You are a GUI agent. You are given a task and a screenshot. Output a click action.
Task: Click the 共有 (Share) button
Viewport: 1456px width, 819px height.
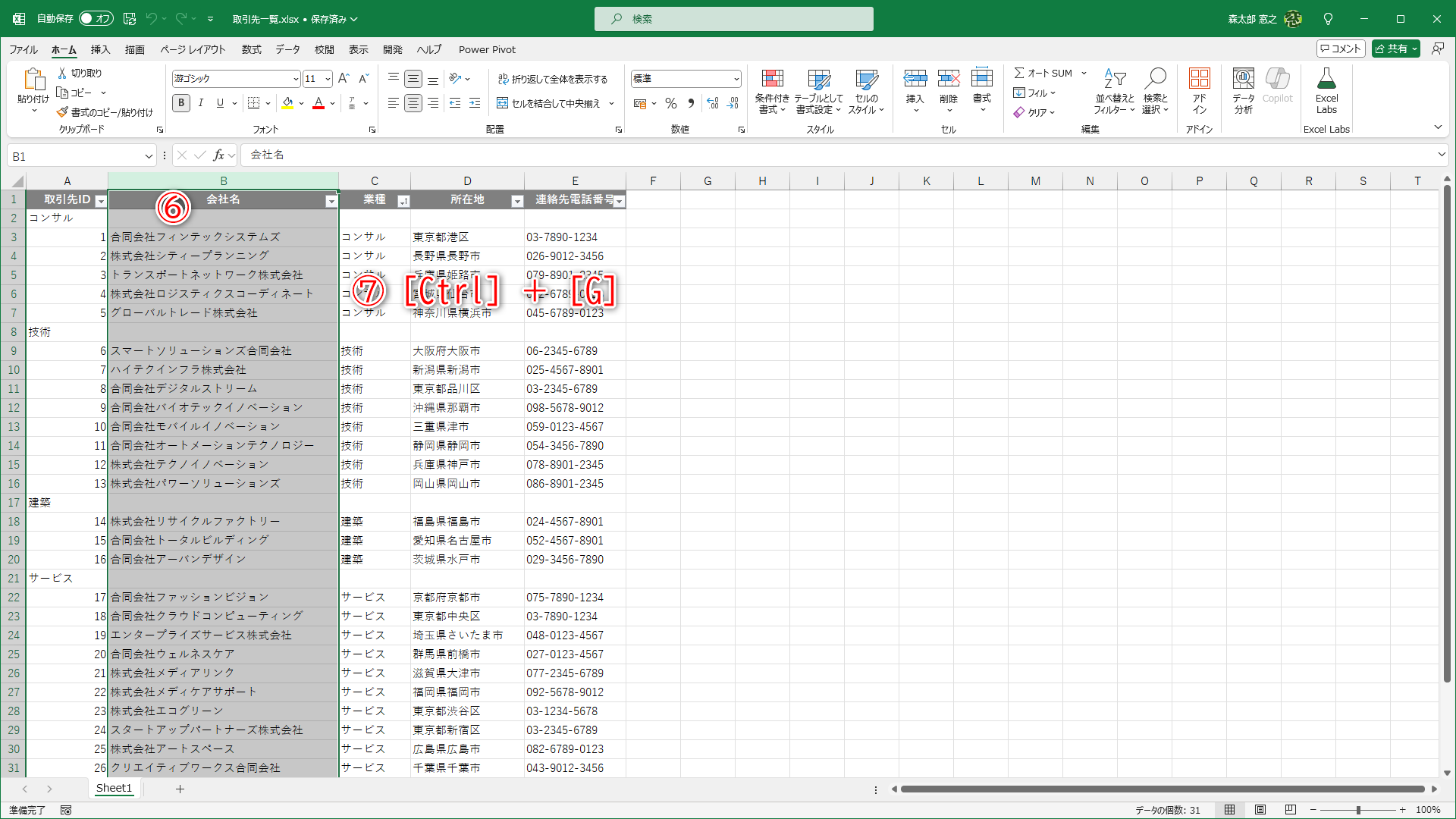(x=1395, y=48)
